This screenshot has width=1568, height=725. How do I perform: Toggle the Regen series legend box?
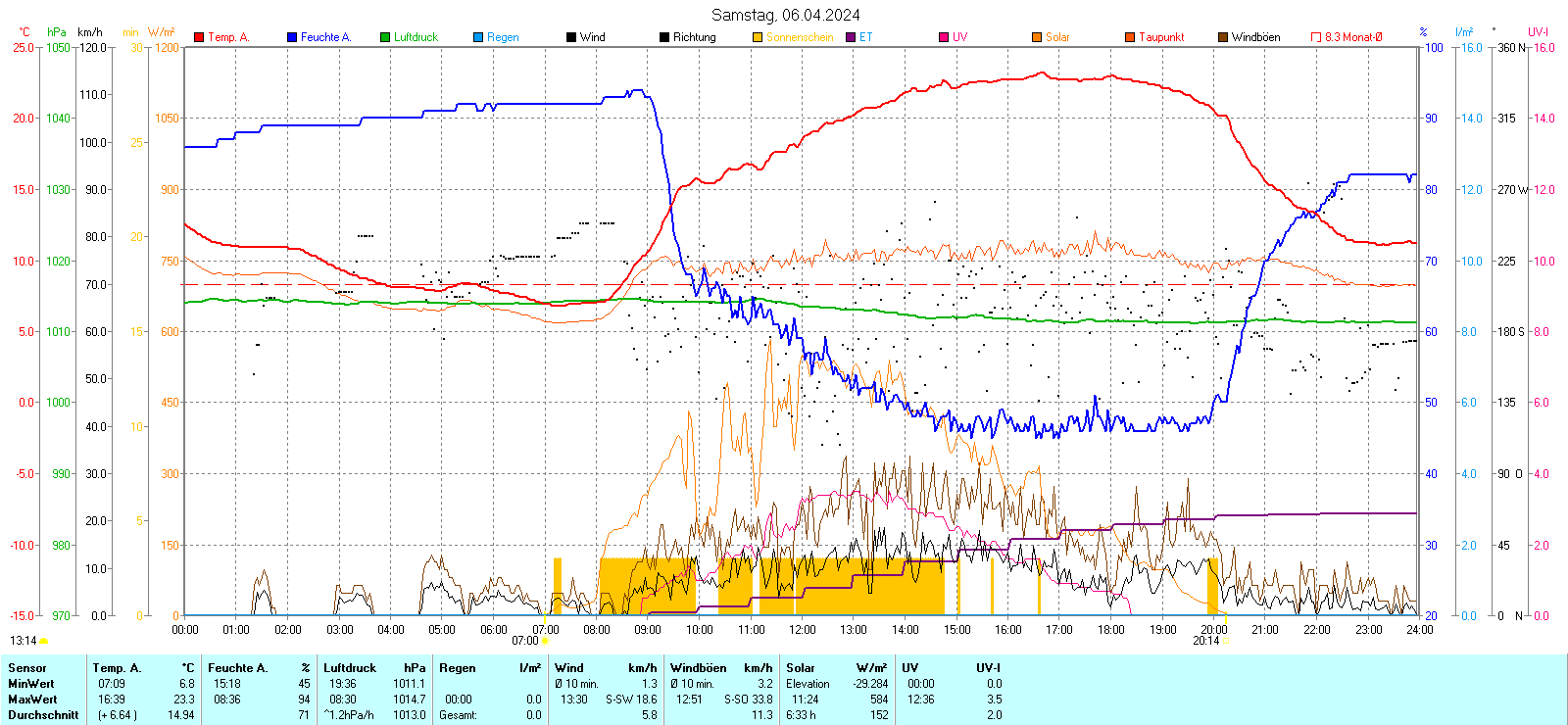(478, 37)
